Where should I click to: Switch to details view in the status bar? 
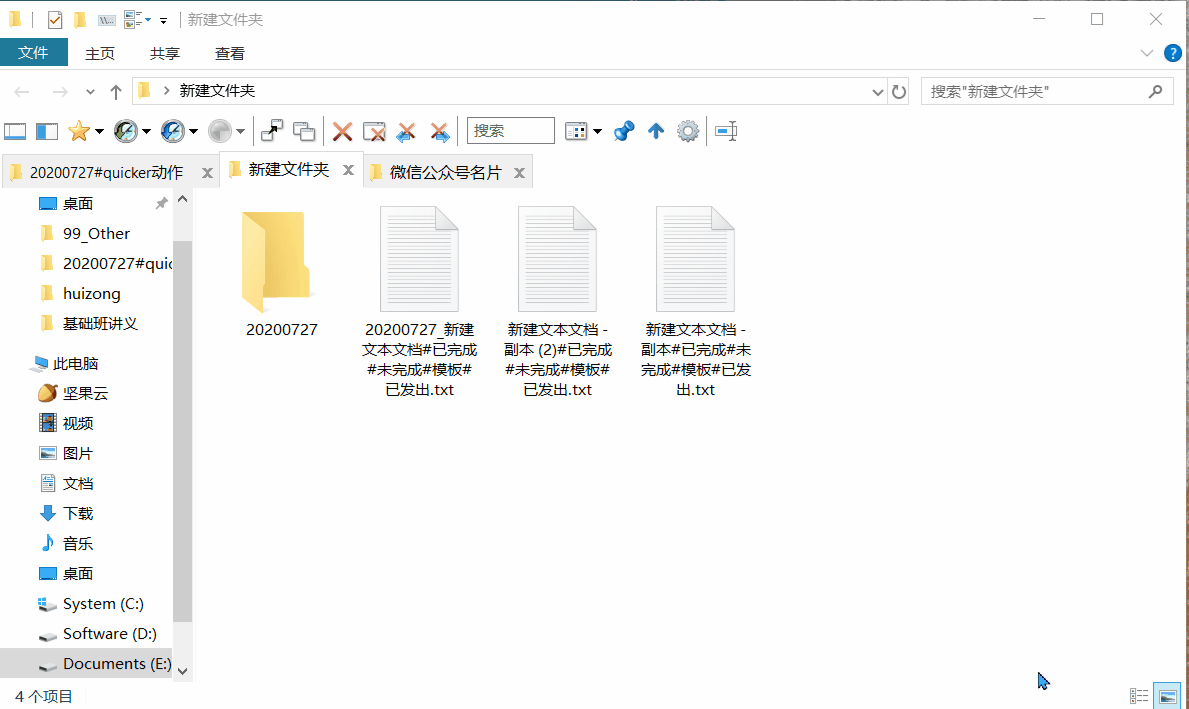point(1139,695)
